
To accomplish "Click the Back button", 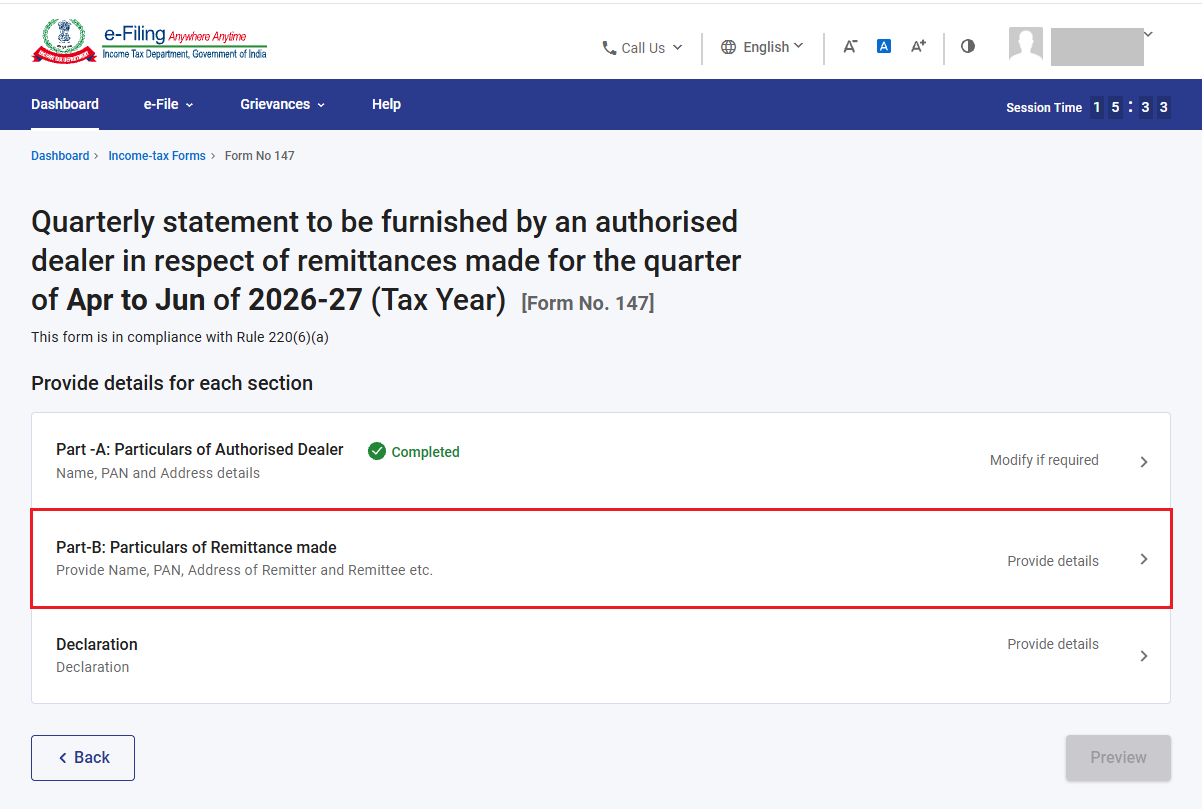I will tap(83, 758).
